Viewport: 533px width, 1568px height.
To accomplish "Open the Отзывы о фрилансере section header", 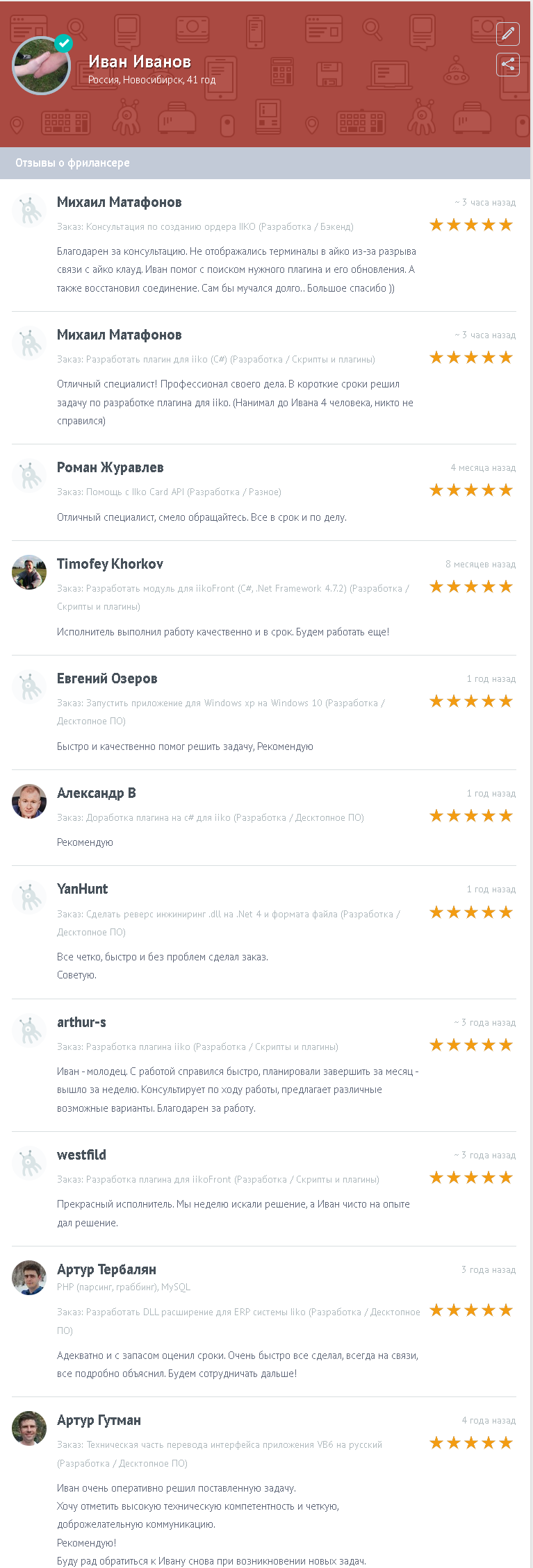I will point(72,162).
